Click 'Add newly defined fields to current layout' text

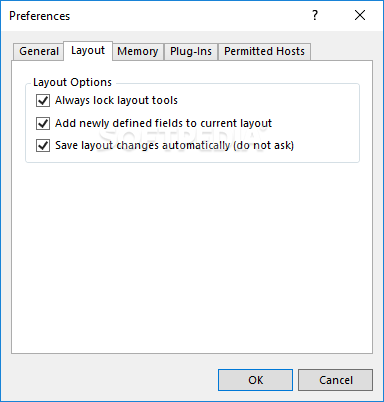click(163, 123)
